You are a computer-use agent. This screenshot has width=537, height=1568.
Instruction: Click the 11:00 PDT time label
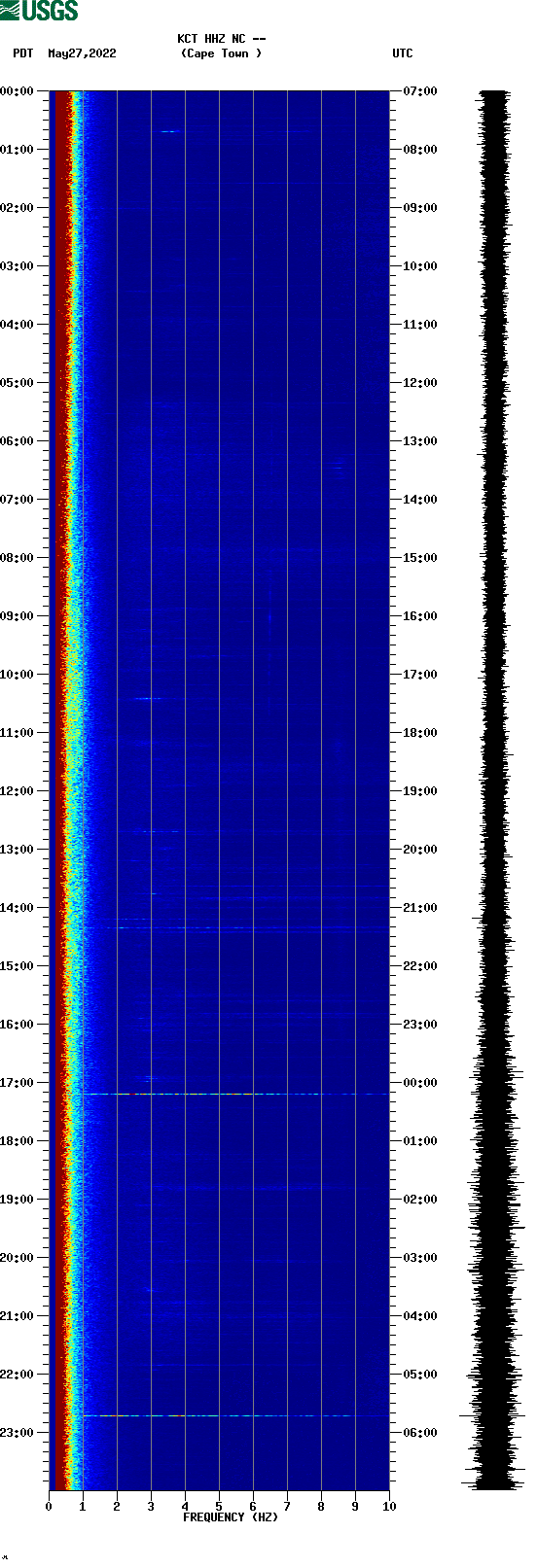[18, 733]
